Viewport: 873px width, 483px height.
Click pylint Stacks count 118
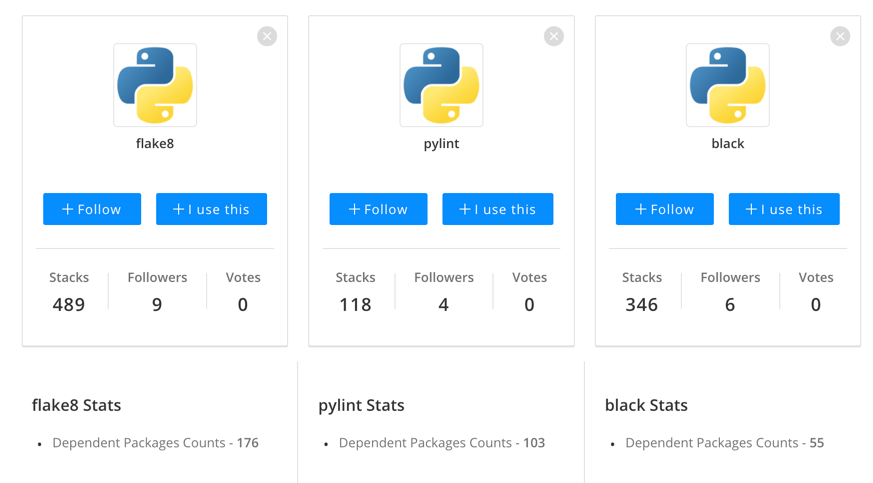(355, 305)
